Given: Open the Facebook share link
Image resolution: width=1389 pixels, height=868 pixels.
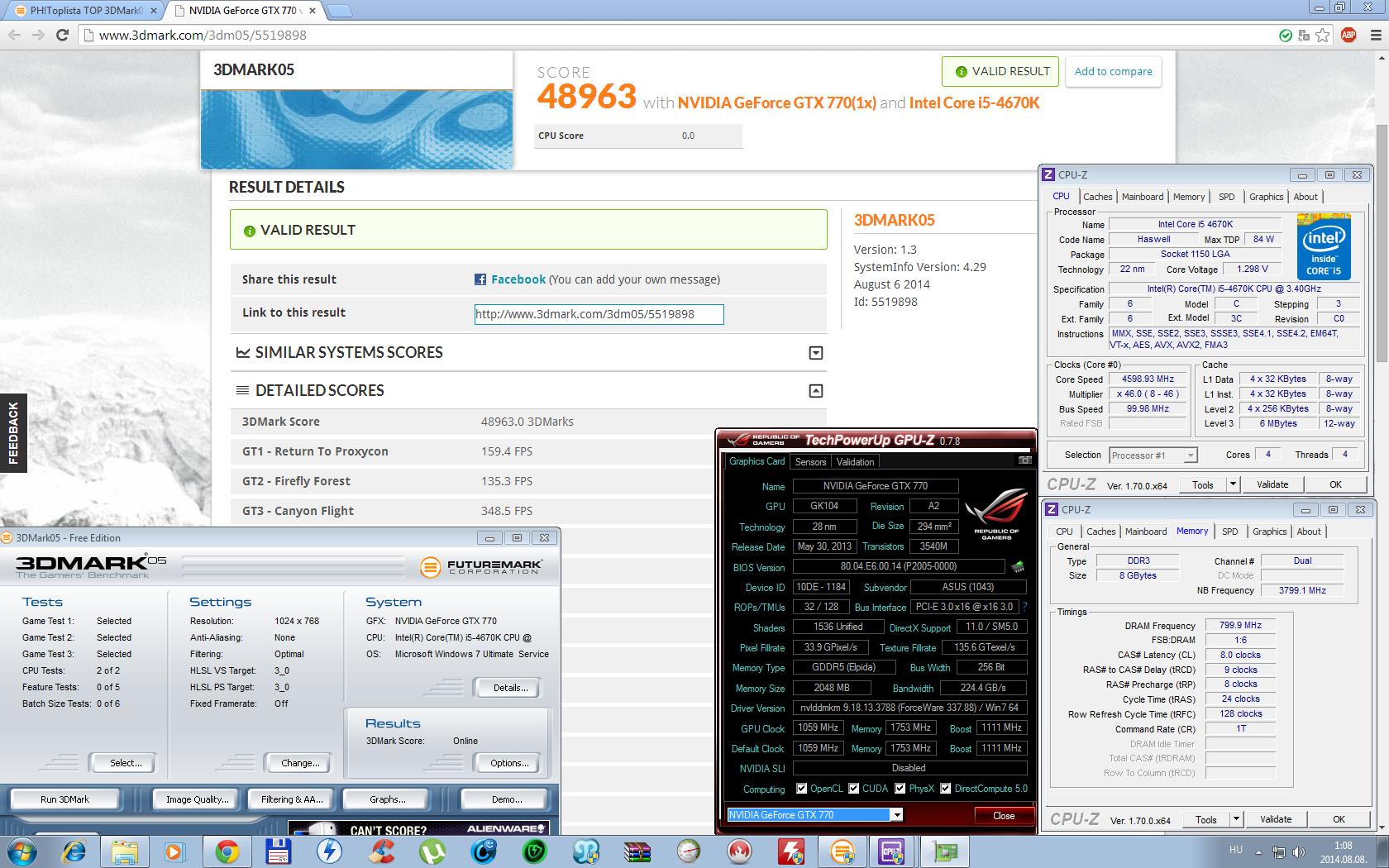Looking at the screenshot, I should click(x=518, y=279).
